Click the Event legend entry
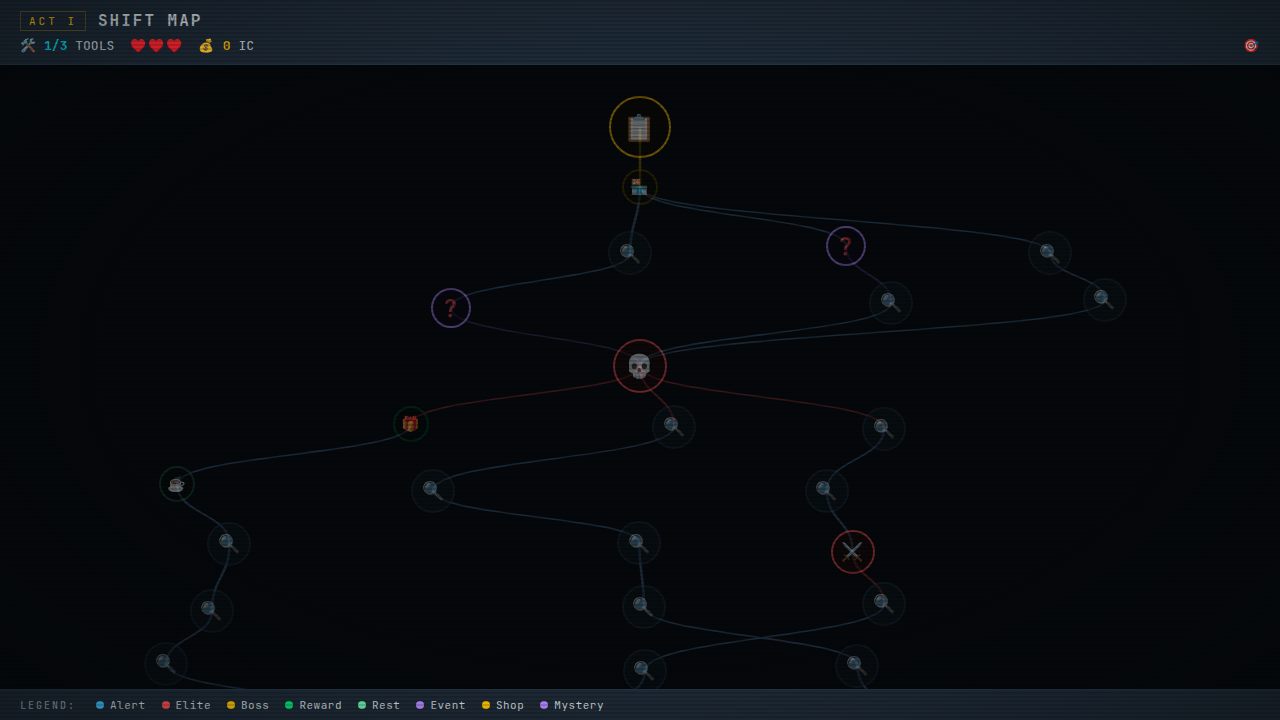This screenshot has height=720, width=1280. coord(441,705)
